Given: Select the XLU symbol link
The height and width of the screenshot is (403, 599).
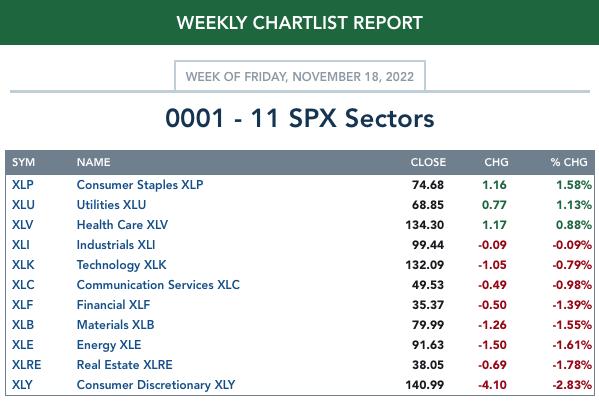Looking at the screenshot, I should coord(23,205).
